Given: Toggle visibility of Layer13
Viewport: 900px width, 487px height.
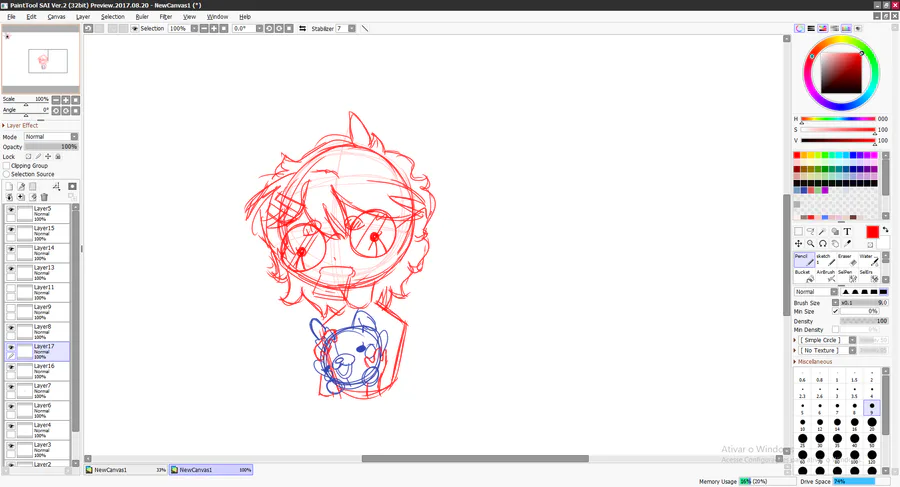Looking at the screenshot, I should [11, 268].
